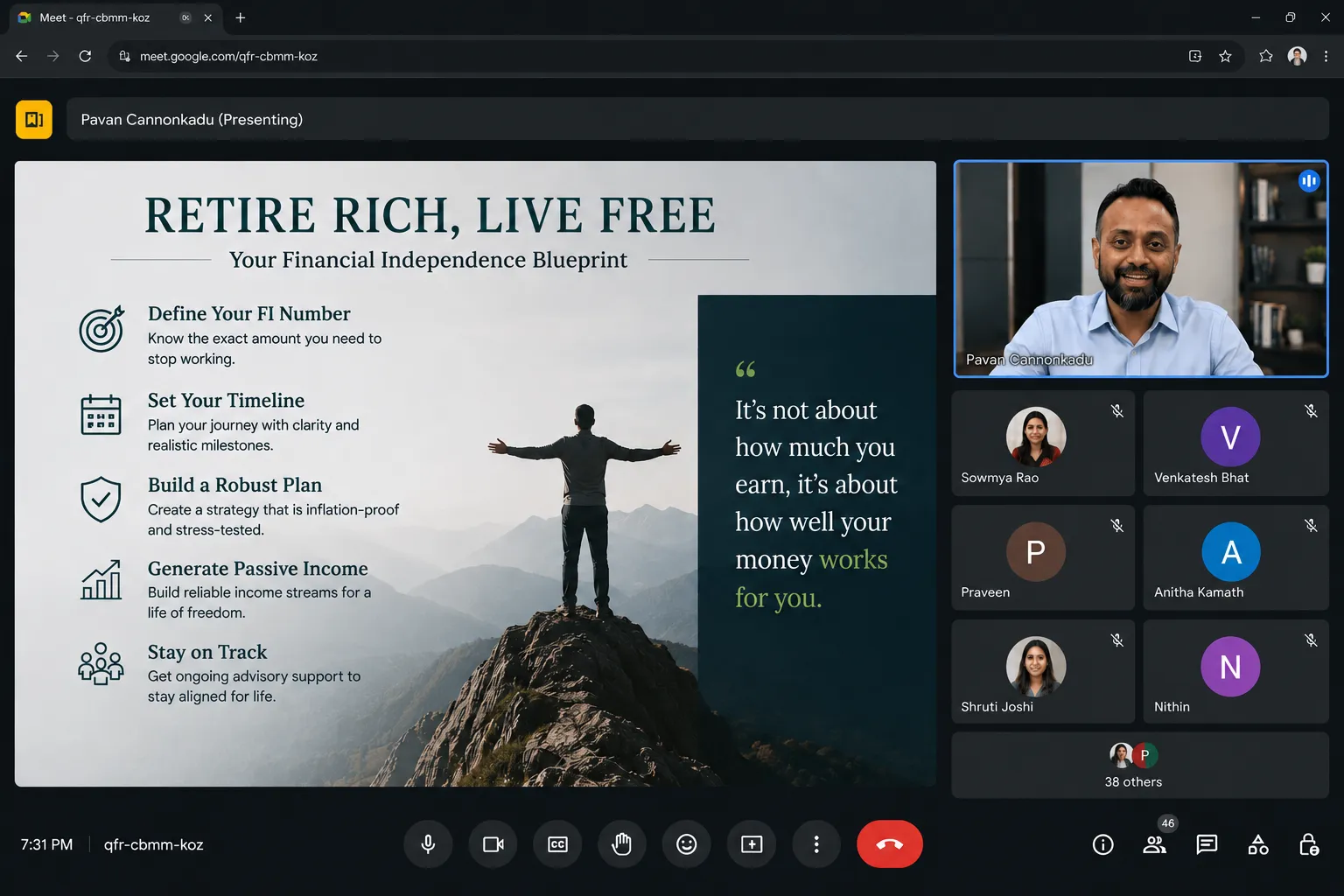
Task: Open more options three-dot menu
Action: 816,844
